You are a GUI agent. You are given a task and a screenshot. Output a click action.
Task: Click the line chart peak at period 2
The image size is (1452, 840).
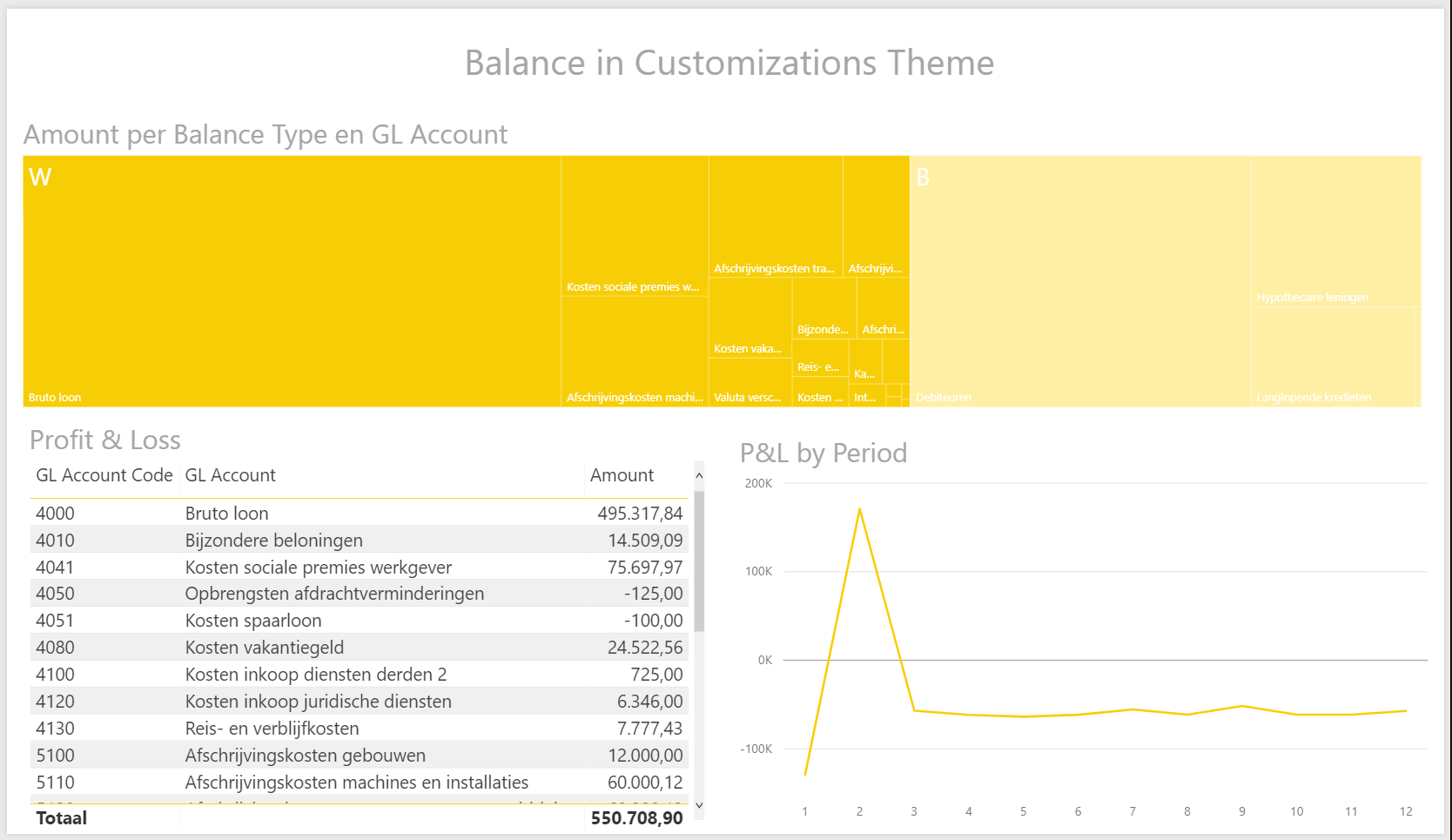tap(859, 508)
